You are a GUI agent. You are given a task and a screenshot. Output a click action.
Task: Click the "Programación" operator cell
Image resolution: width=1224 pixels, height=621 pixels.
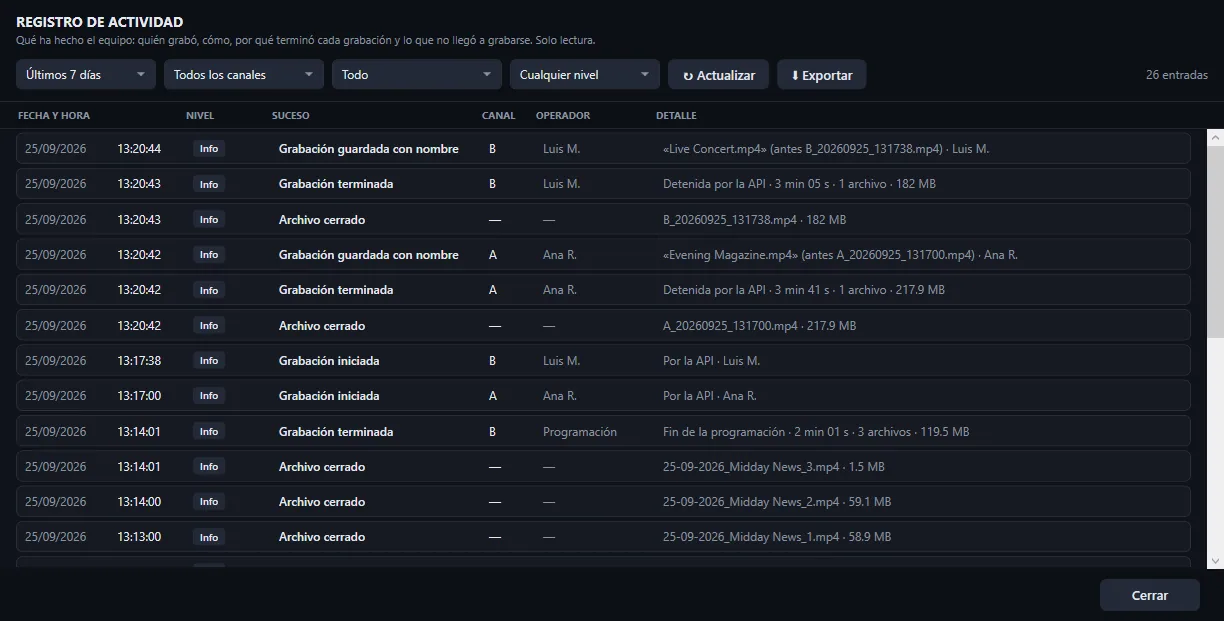coord(580,432)
